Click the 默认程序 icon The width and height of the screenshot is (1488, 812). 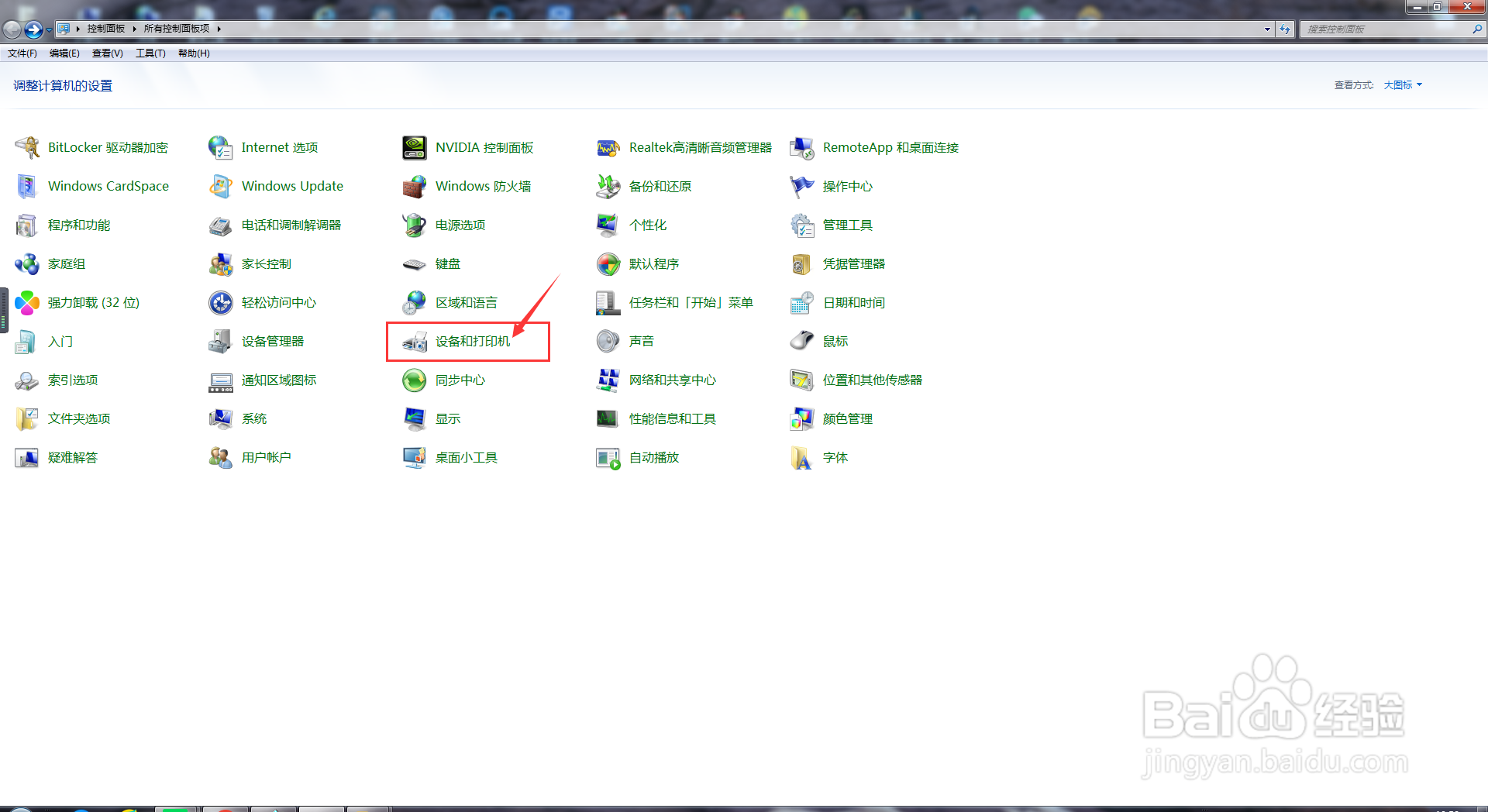click(x=608, y=263)
